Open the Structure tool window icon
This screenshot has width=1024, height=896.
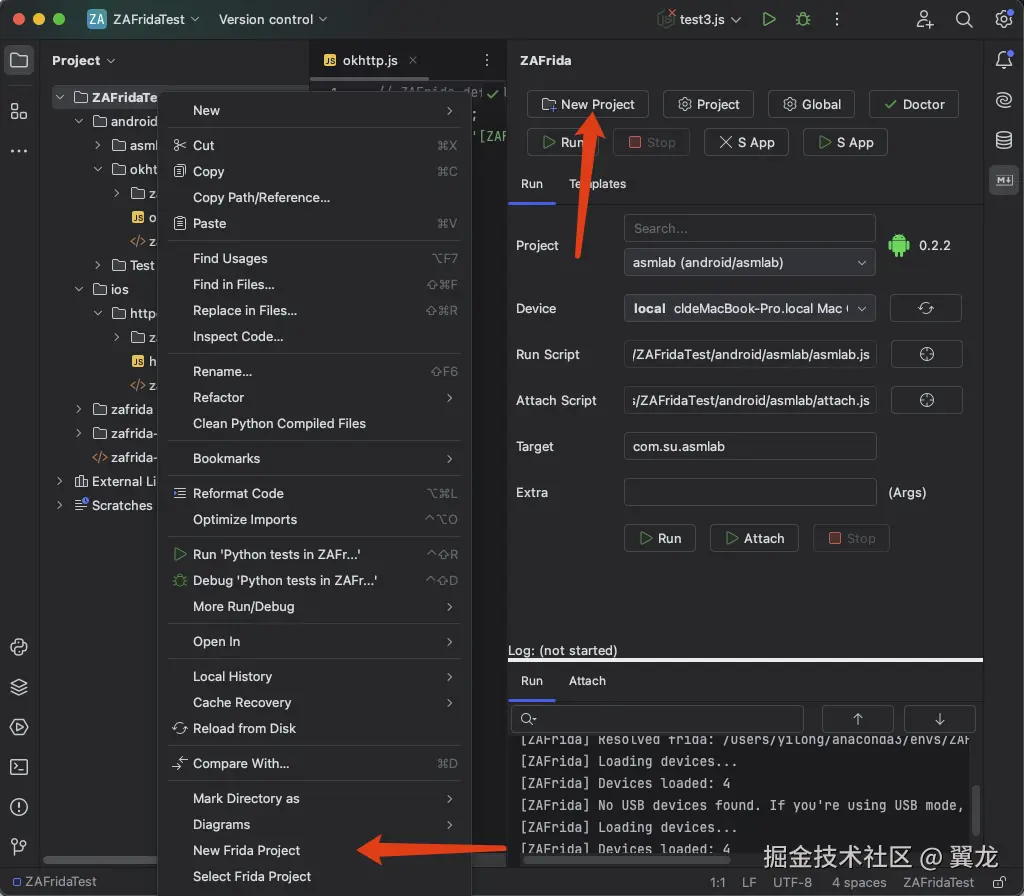(x=19, y=112)
